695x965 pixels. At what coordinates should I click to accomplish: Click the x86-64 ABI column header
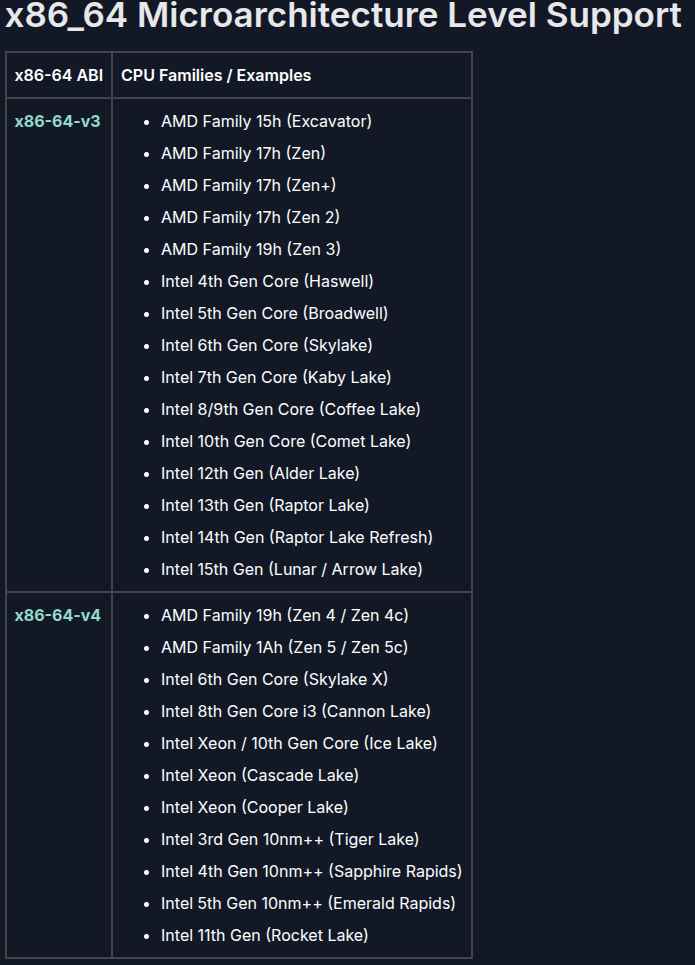pyautogui.click(x=59, y=76)
